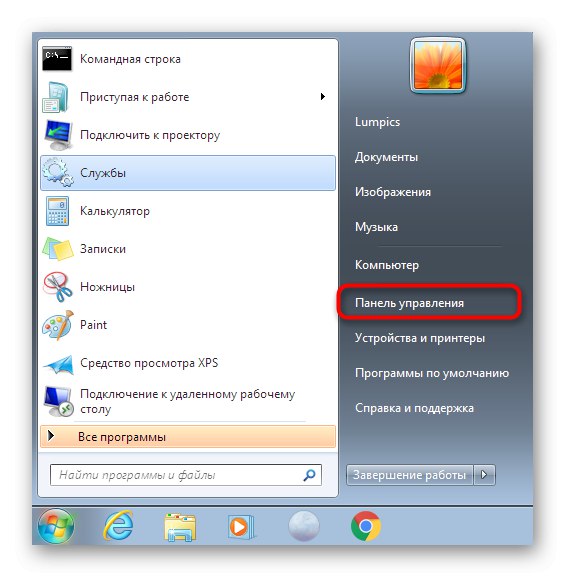Expand Все программы list
The height and width of the screenshot is (577, 565).
(188, 436)
